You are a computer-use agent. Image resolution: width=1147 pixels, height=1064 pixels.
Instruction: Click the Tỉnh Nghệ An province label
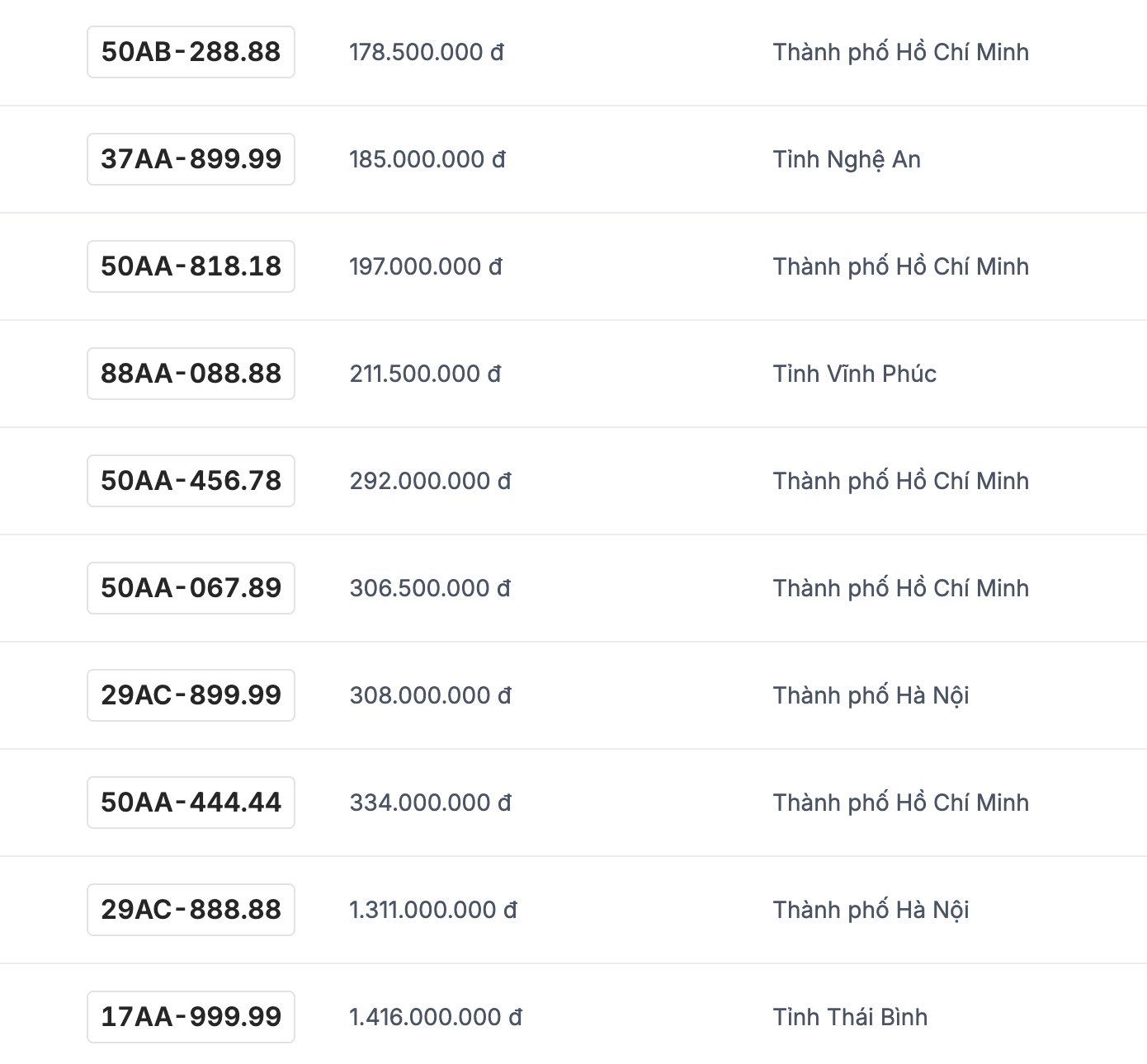(x=847, y=159)
